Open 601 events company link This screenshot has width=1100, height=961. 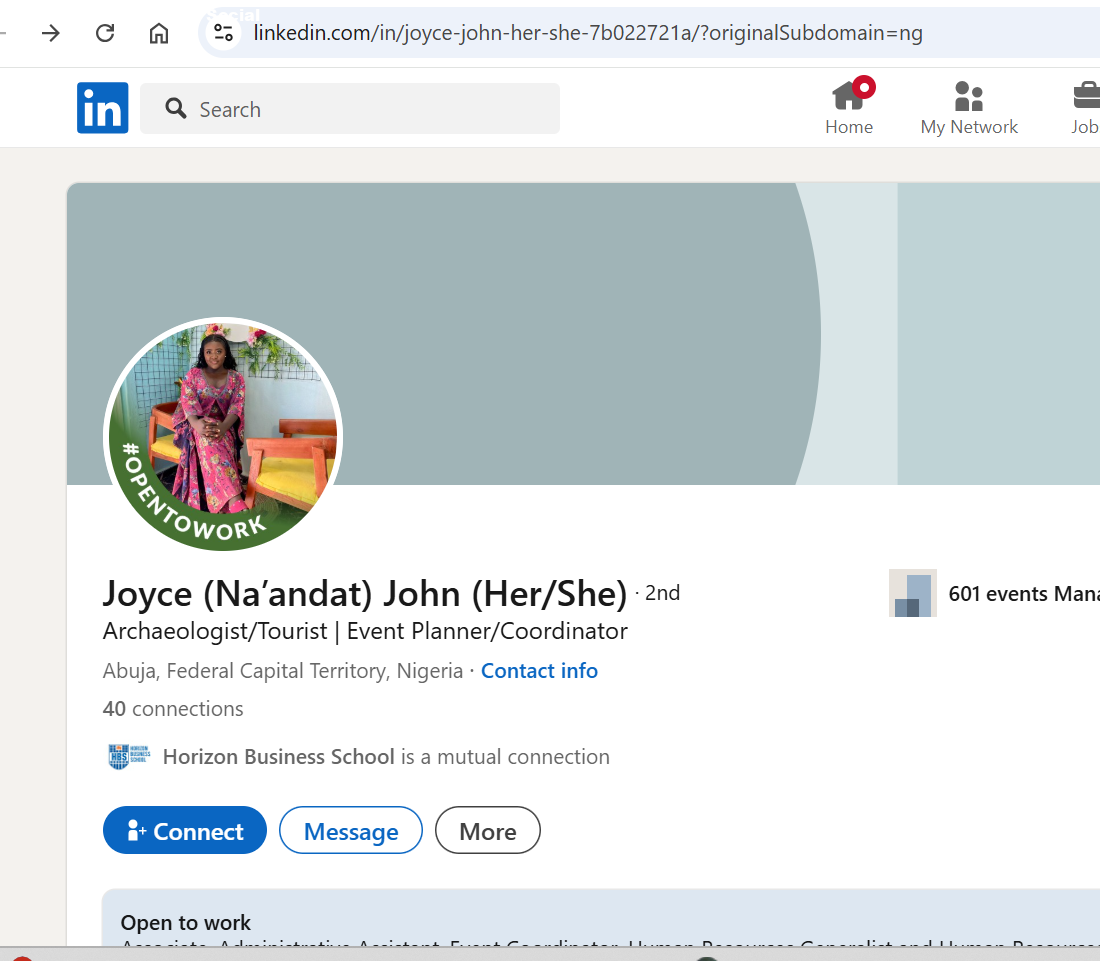click(x=1022, y=594)
